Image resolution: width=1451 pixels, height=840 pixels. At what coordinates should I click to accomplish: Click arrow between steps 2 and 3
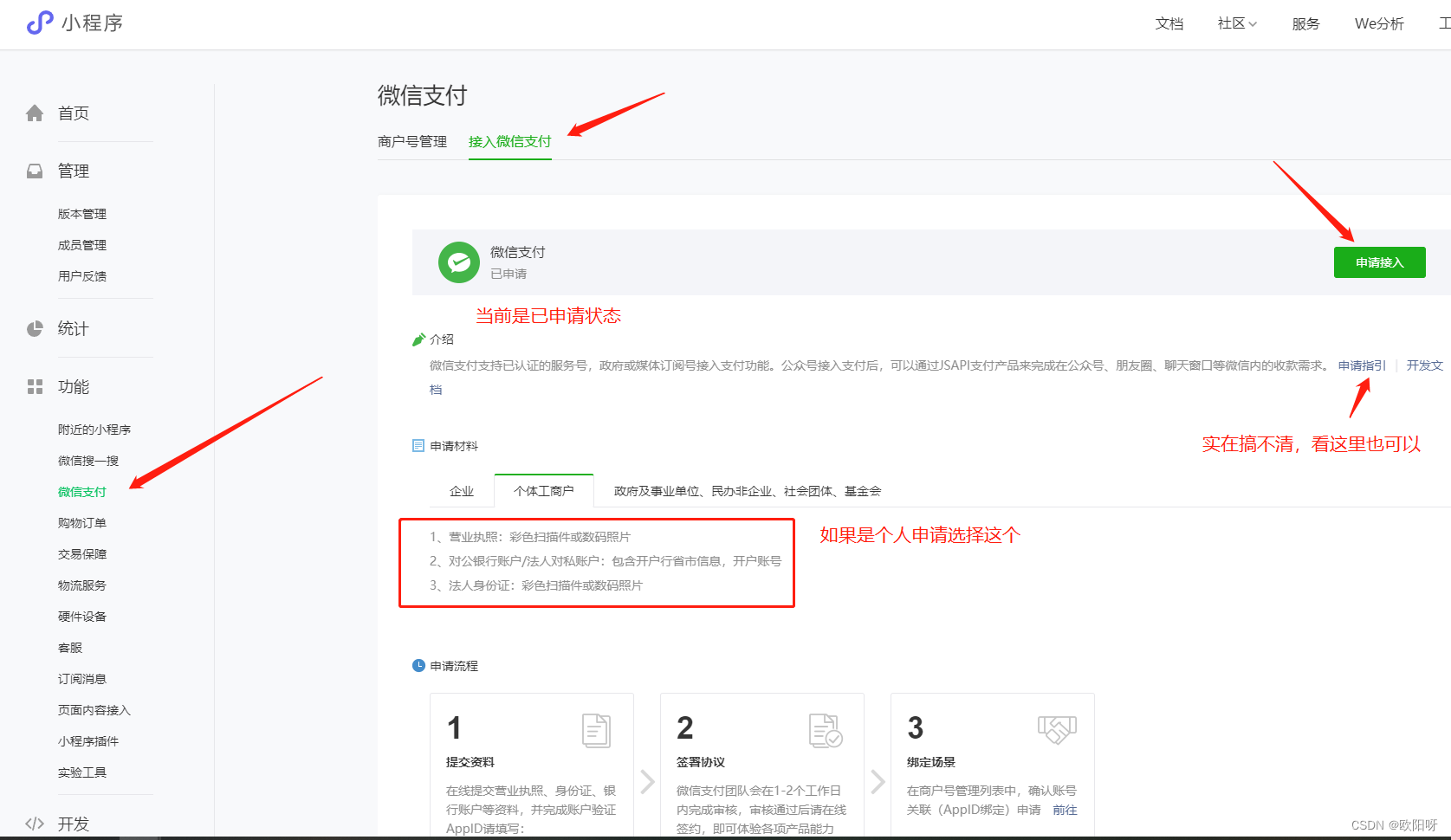(x=878, y=782)
